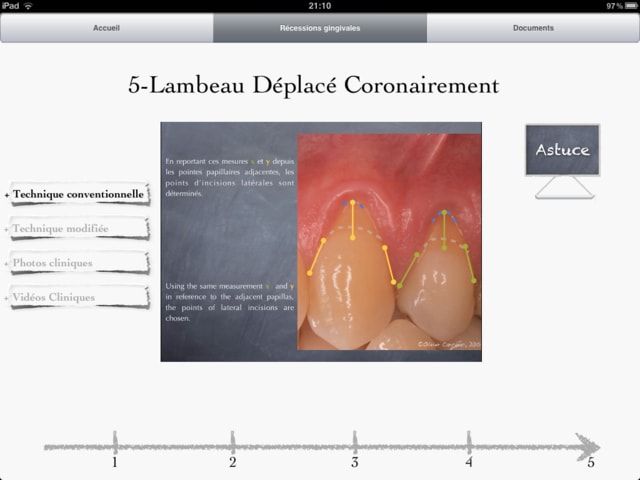Tap the French description text on slide
The image size is (640, 480).
230,176
